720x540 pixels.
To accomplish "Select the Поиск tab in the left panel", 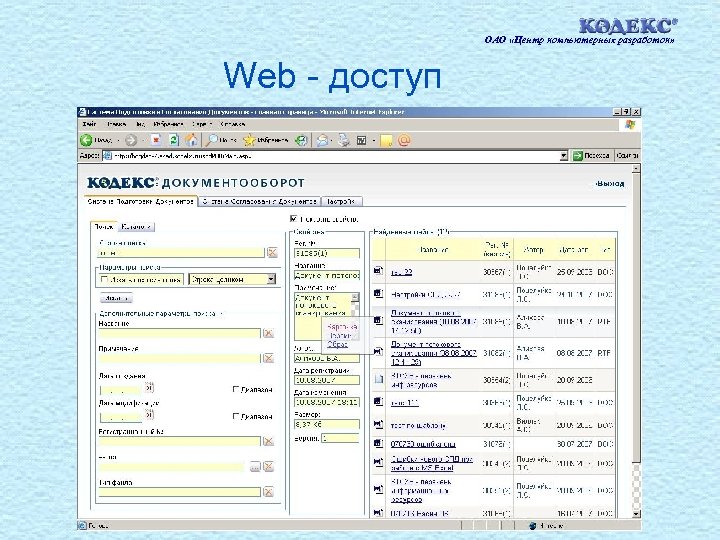I will pos(104,226).
